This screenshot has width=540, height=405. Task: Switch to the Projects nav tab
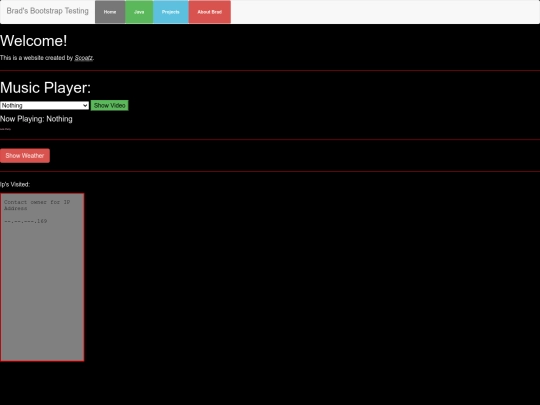171,12
